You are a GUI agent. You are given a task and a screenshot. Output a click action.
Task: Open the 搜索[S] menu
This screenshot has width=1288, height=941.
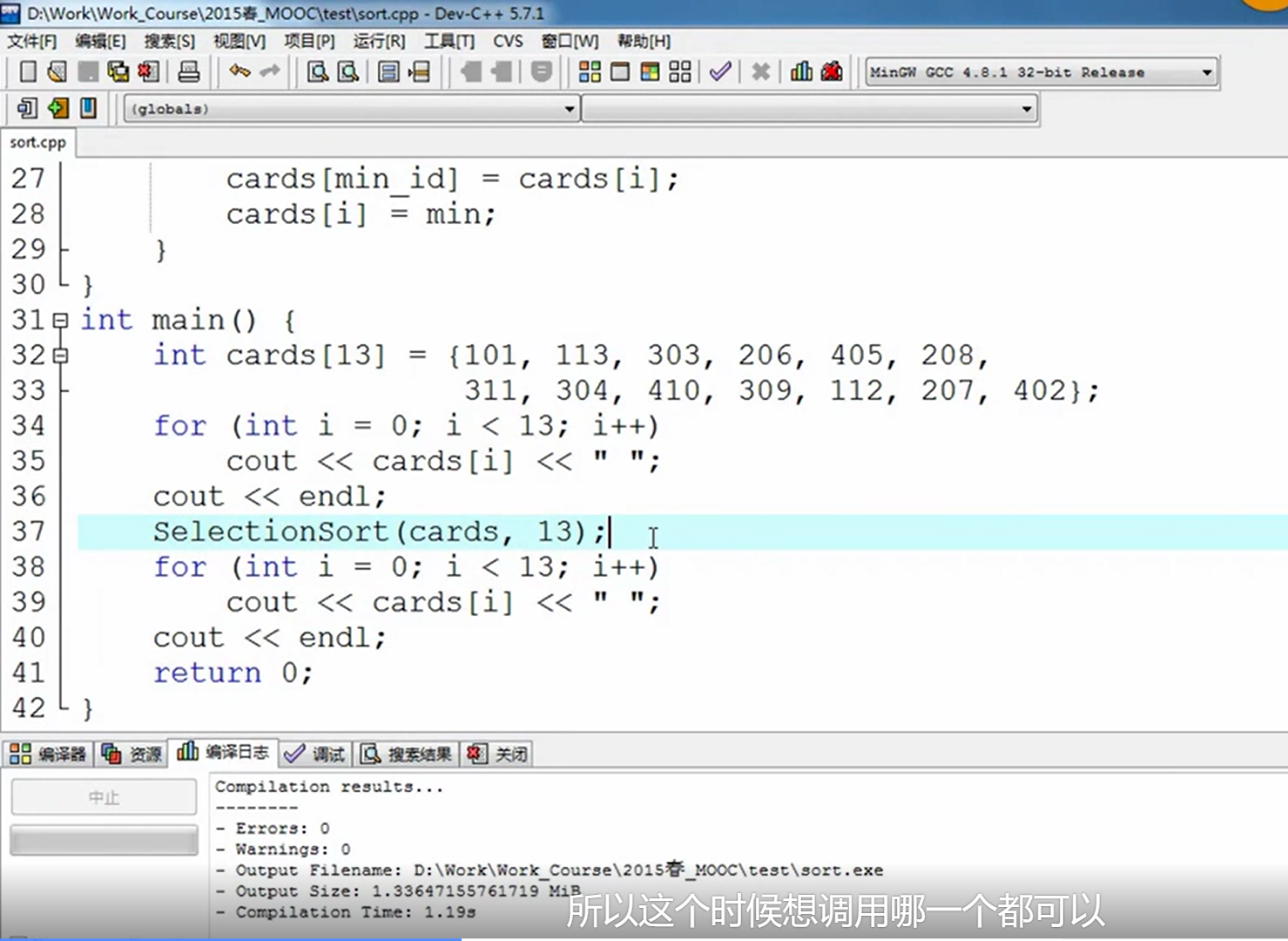tap(170, 41)
